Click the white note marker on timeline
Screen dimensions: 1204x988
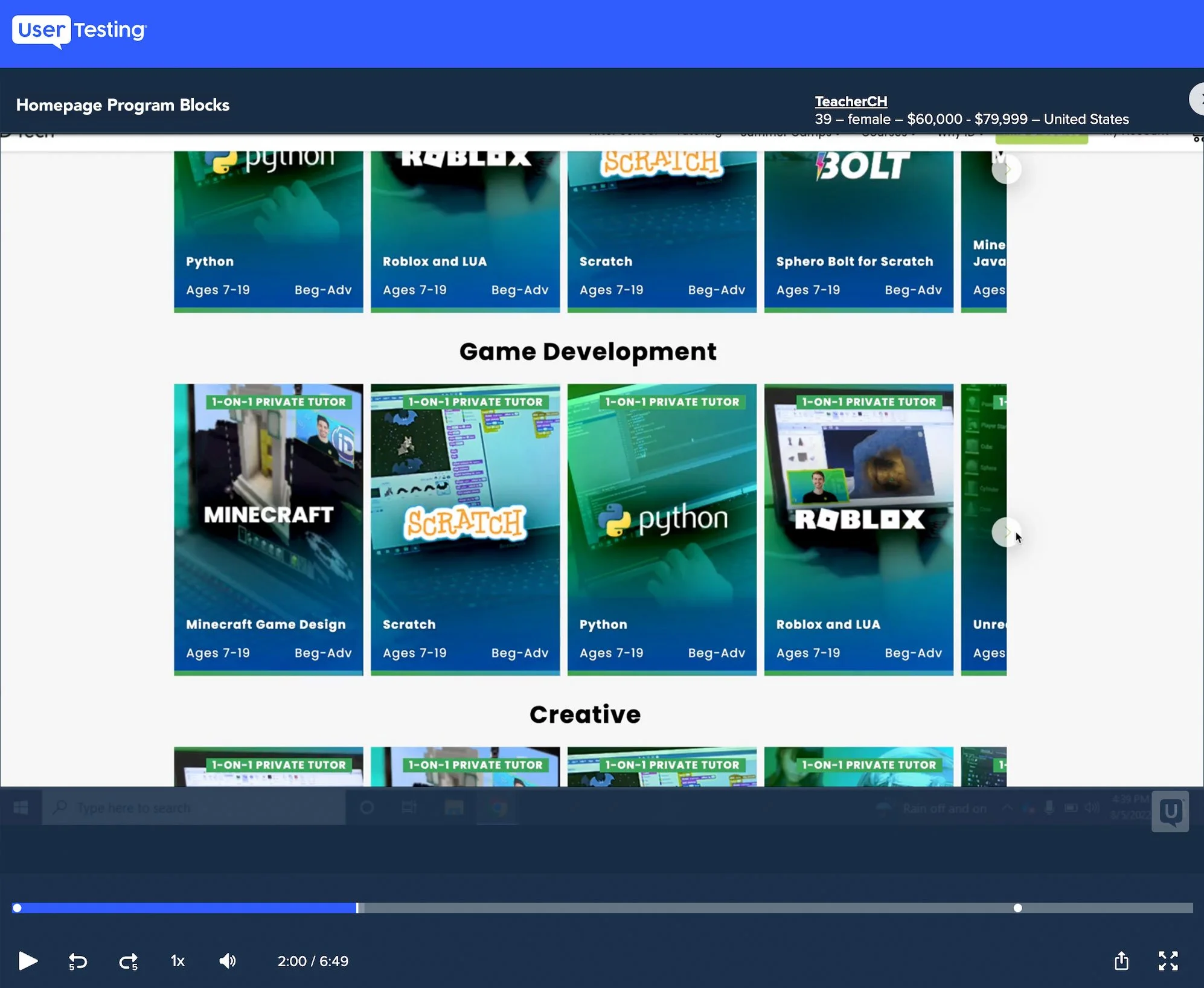[x=1017, y=908]
